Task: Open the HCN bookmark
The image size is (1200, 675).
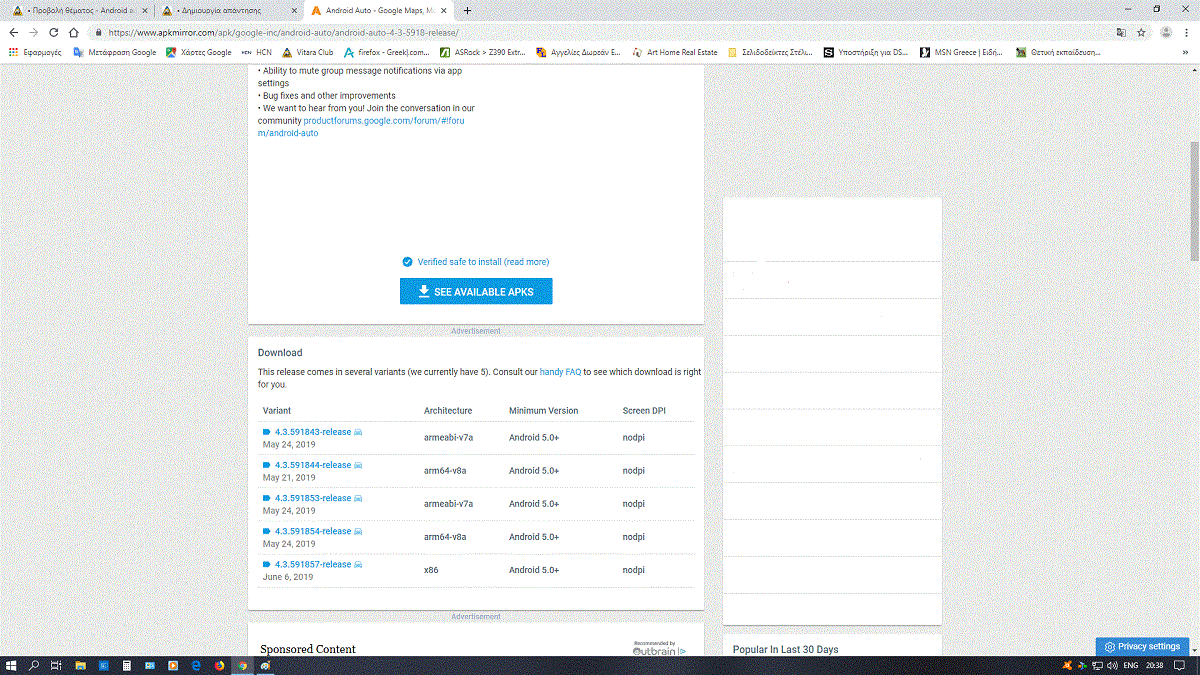Action: (257, 52)
